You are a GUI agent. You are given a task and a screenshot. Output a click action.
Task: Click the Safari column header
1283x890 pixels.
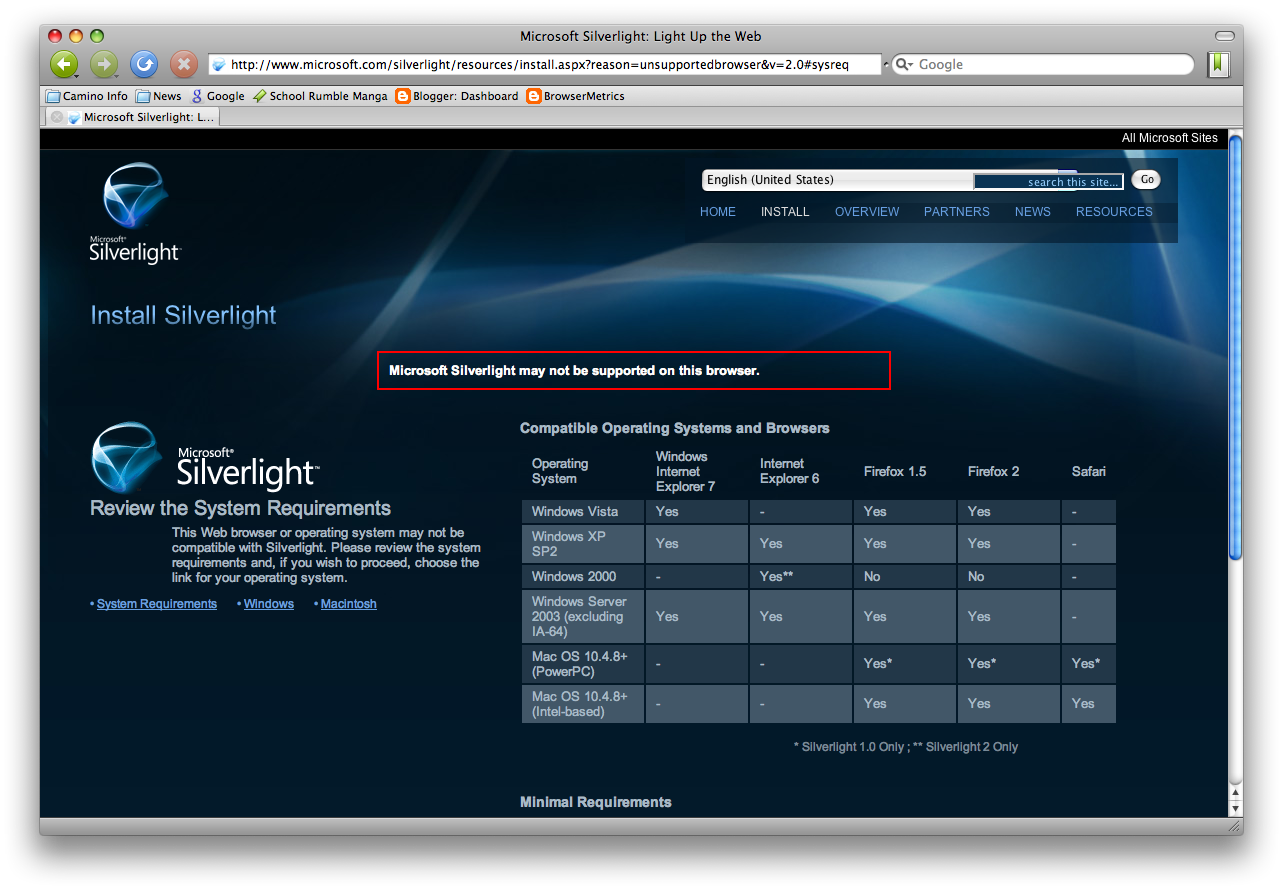click(x=1089, y=471)
